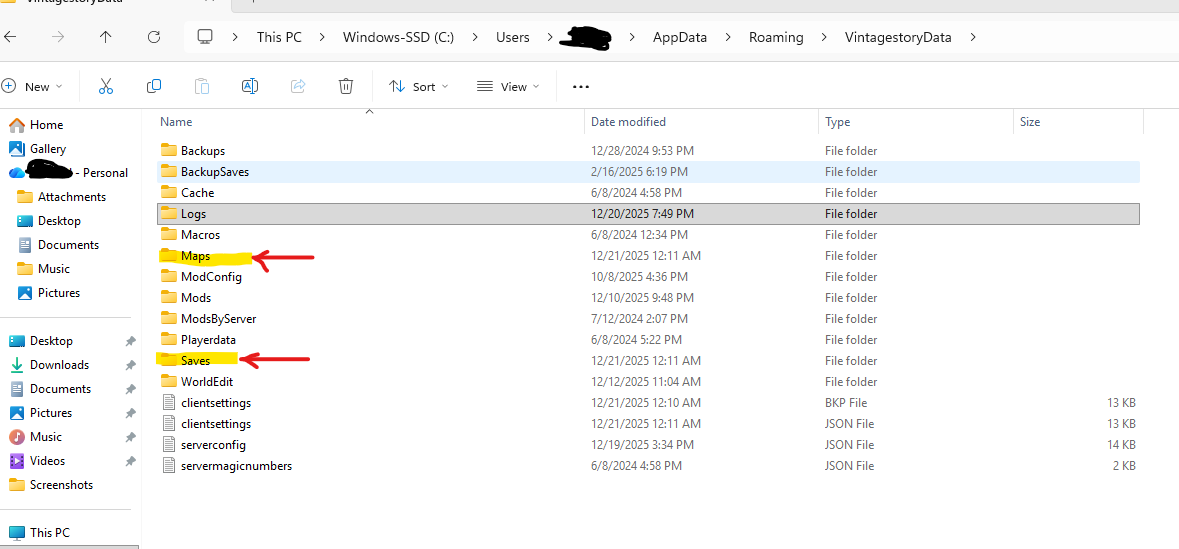Screen dimensions: 1179x549
Task: Open the View dropdown
Action: pos(508,87)
